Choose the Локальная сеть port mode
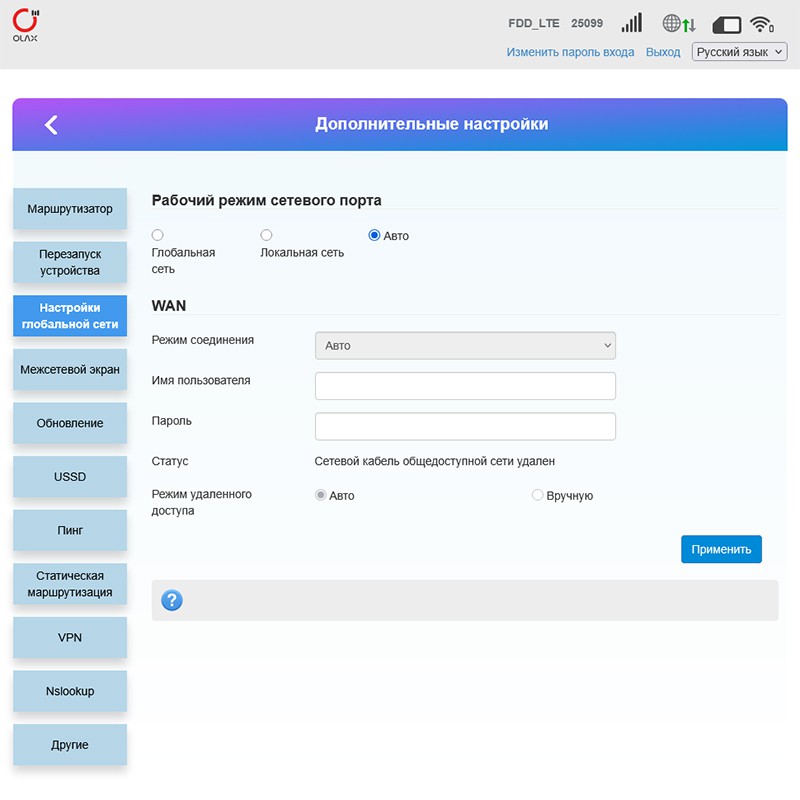800x800 pixels. (266, 235)
